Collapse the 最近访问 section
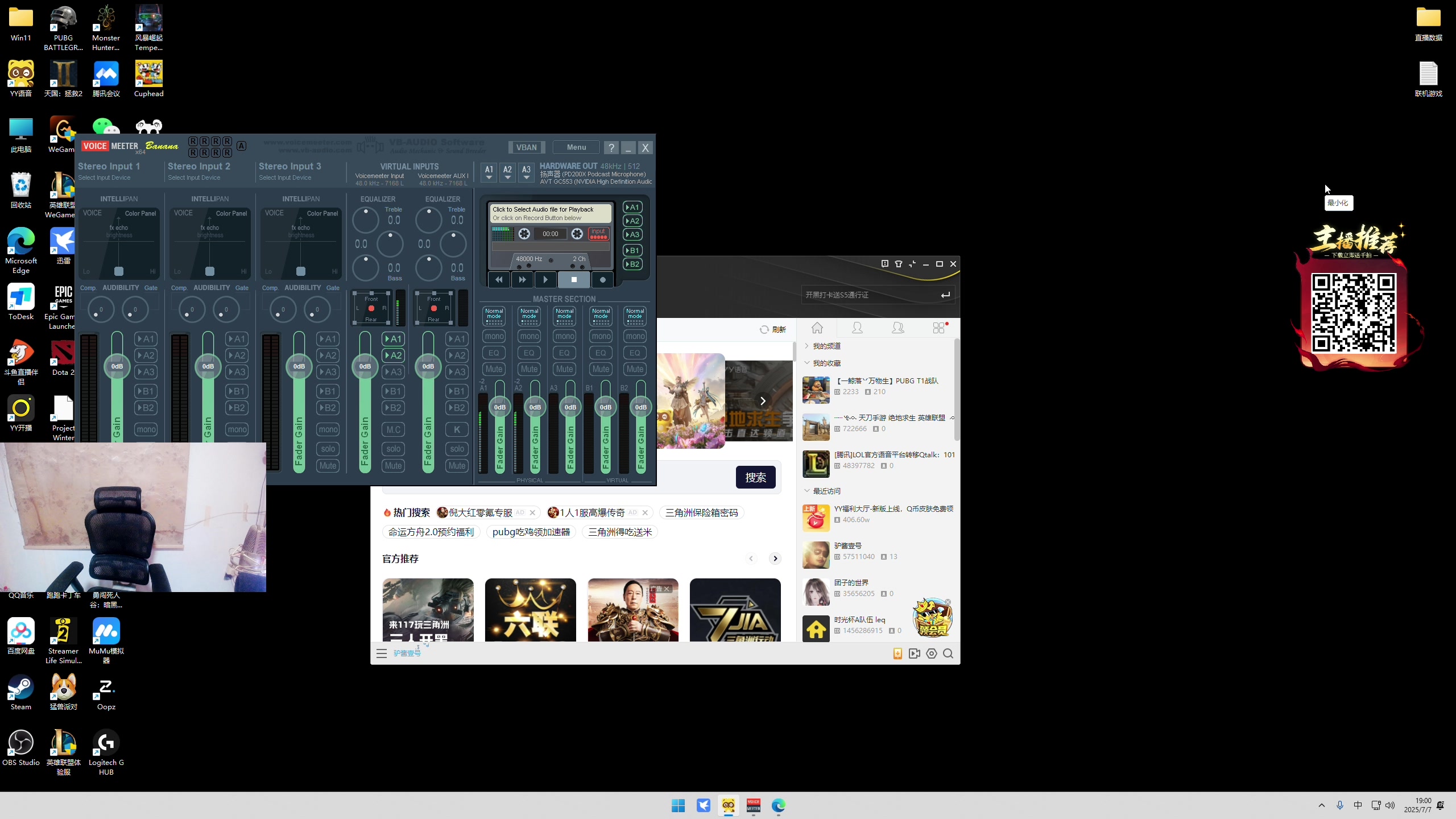This screenshot has width=1456, height=819. [x=826, y=491]
